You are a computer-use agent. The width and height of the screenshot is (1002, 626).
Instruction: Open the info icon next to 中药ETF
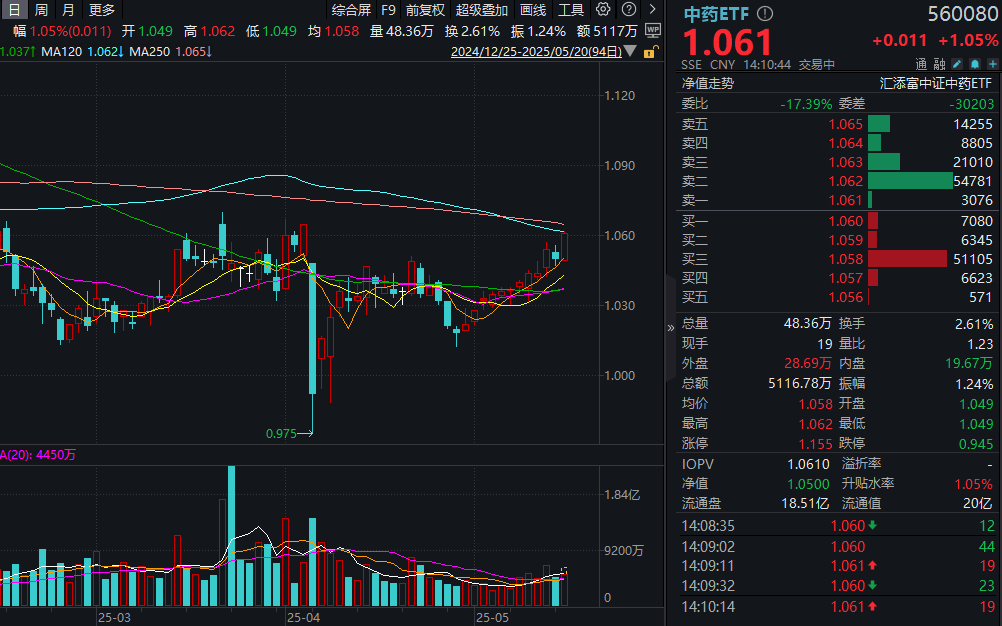[x=763, y=15]
